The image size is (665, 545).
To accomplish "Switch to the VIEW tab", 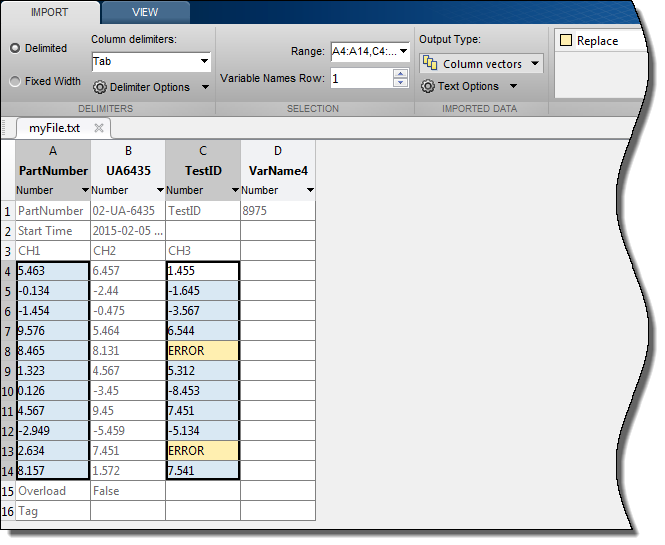I will (144, 13).
